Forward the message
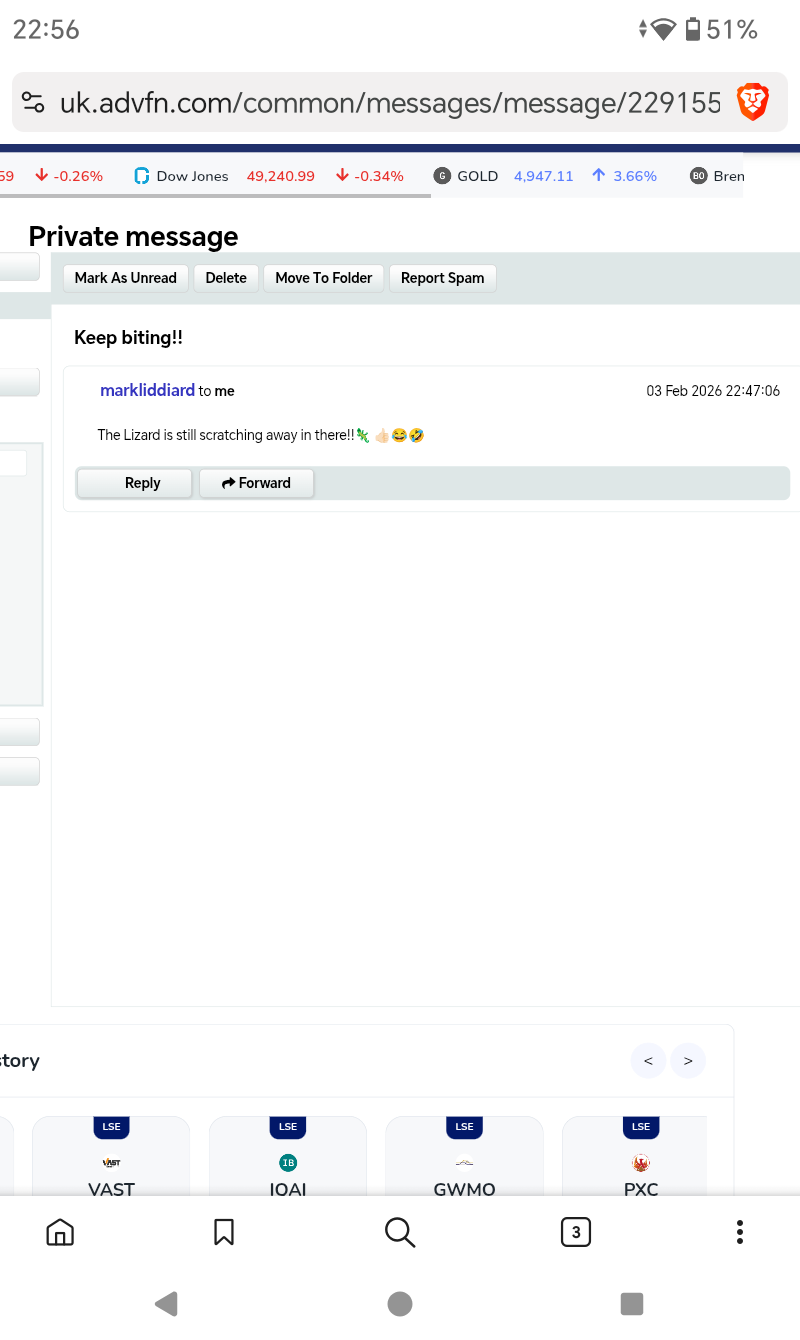Screen dimensions: 800x1340 (257, 483)
